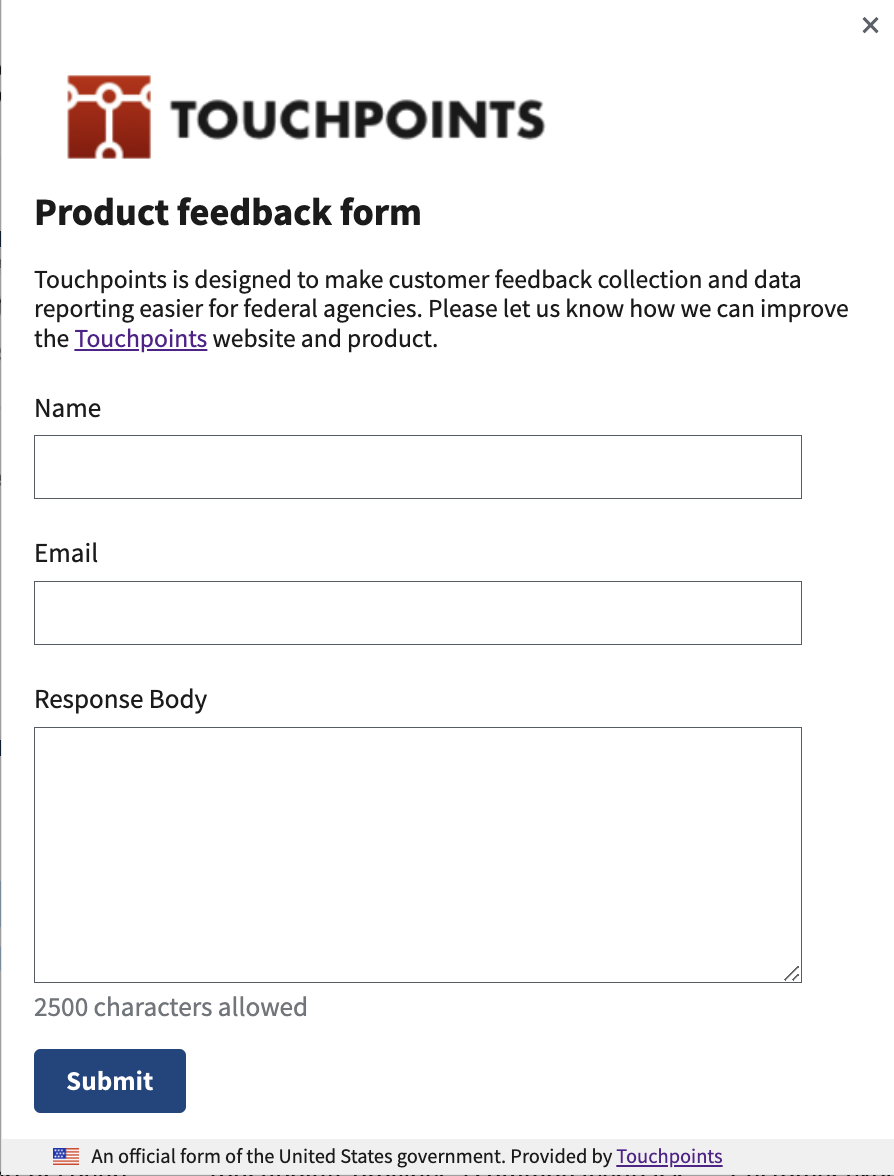Click the Email field label
The width and height of the screenshot is (894, 1176).
[x=66, y=554]
